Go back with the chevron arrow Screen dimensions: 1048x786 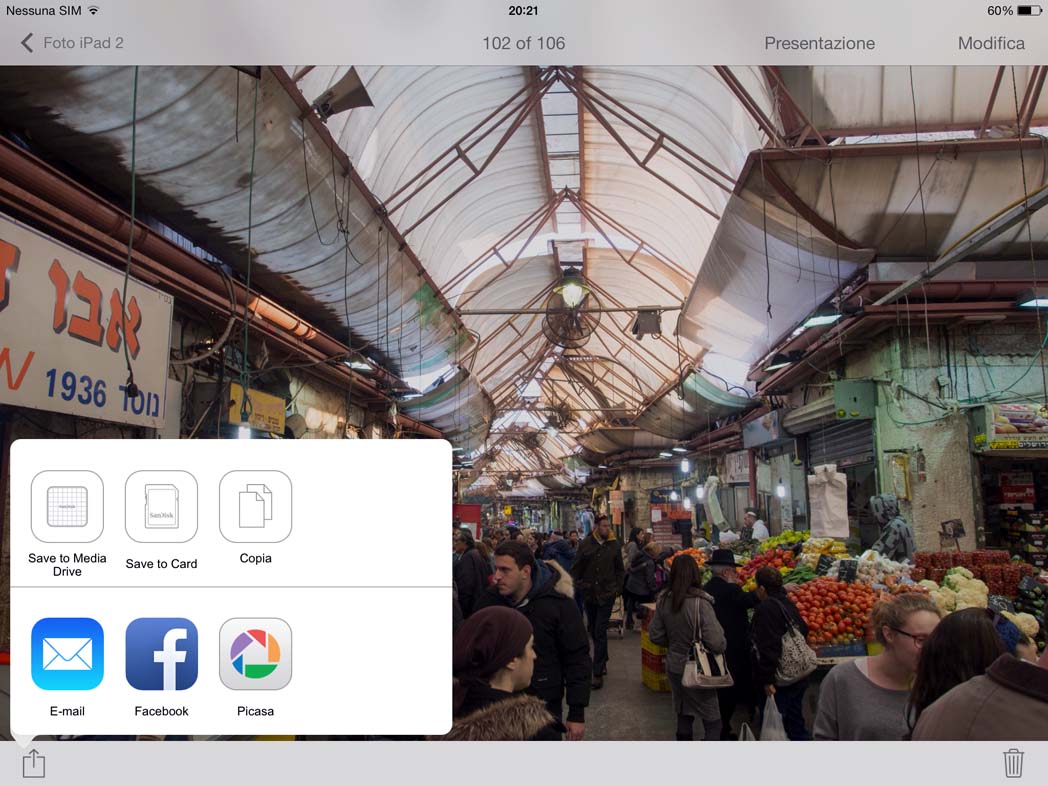click(27, 43)
